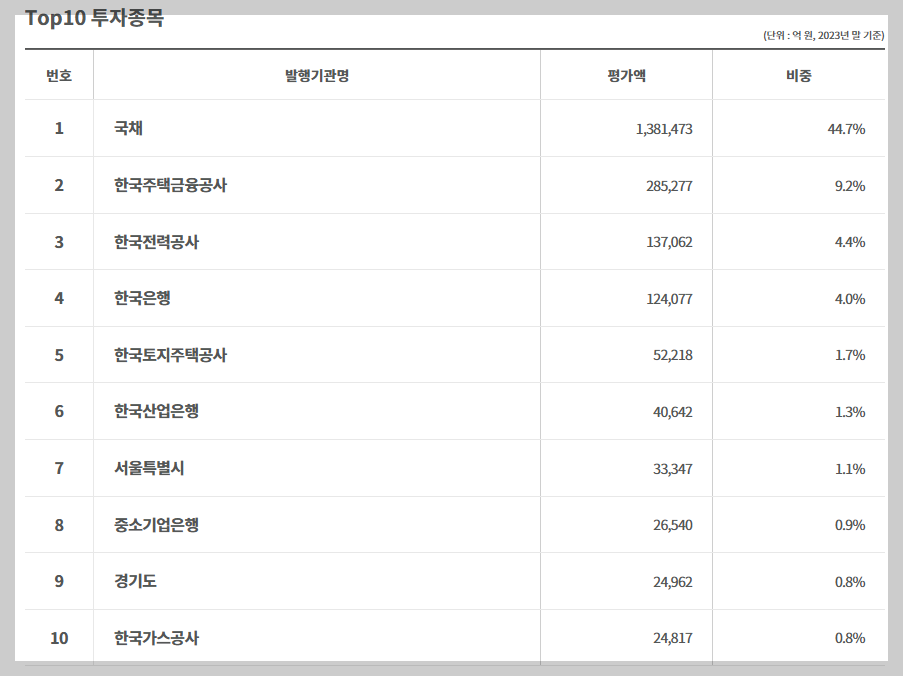Select the issuer '한국전력공사'
The width and height of the screenshot is (903, 676).
(156, 242)
